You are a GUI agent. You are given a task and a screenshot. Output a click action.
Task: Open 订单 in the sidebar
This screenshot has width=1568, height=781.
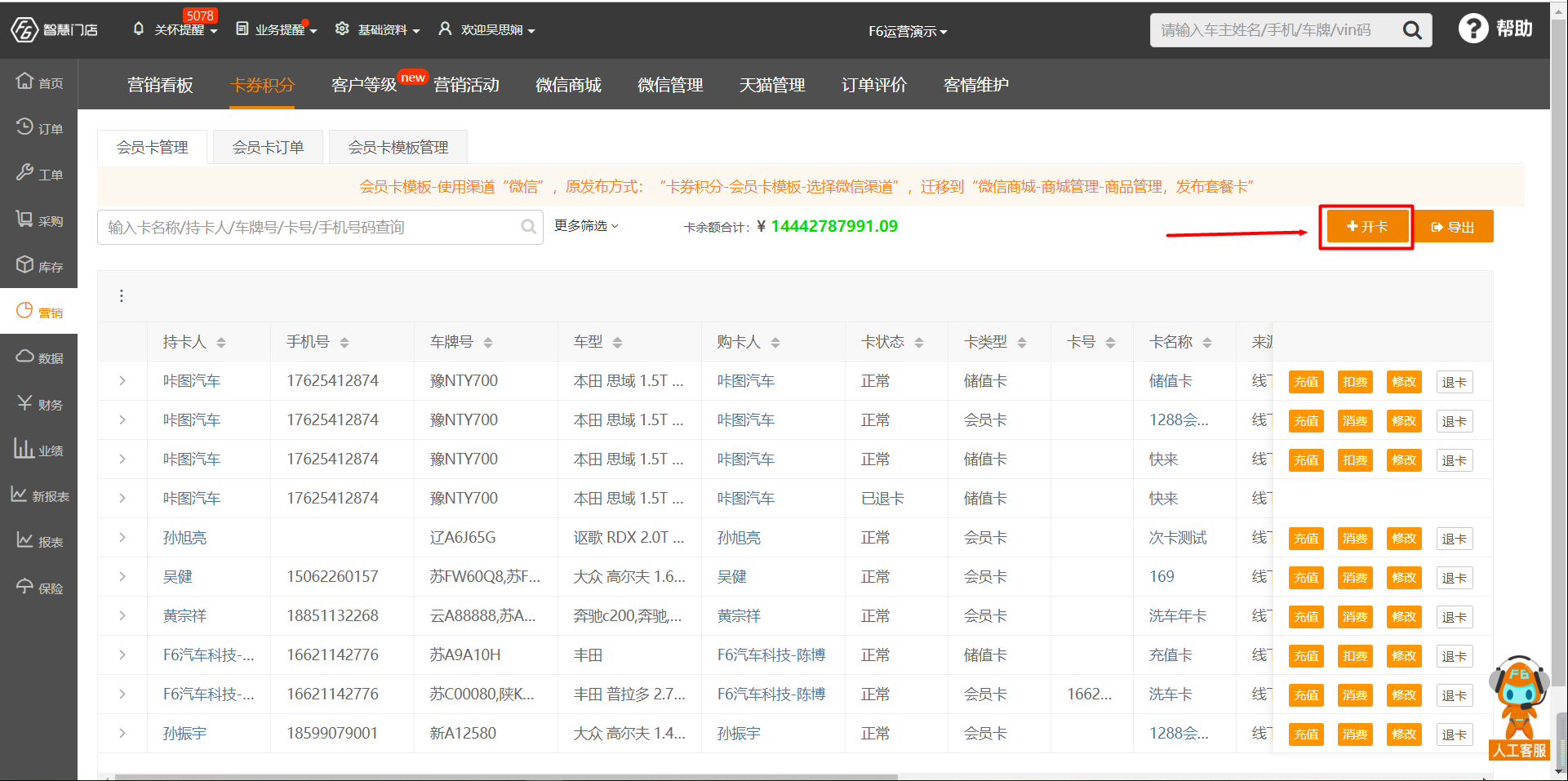click(39, 128)
